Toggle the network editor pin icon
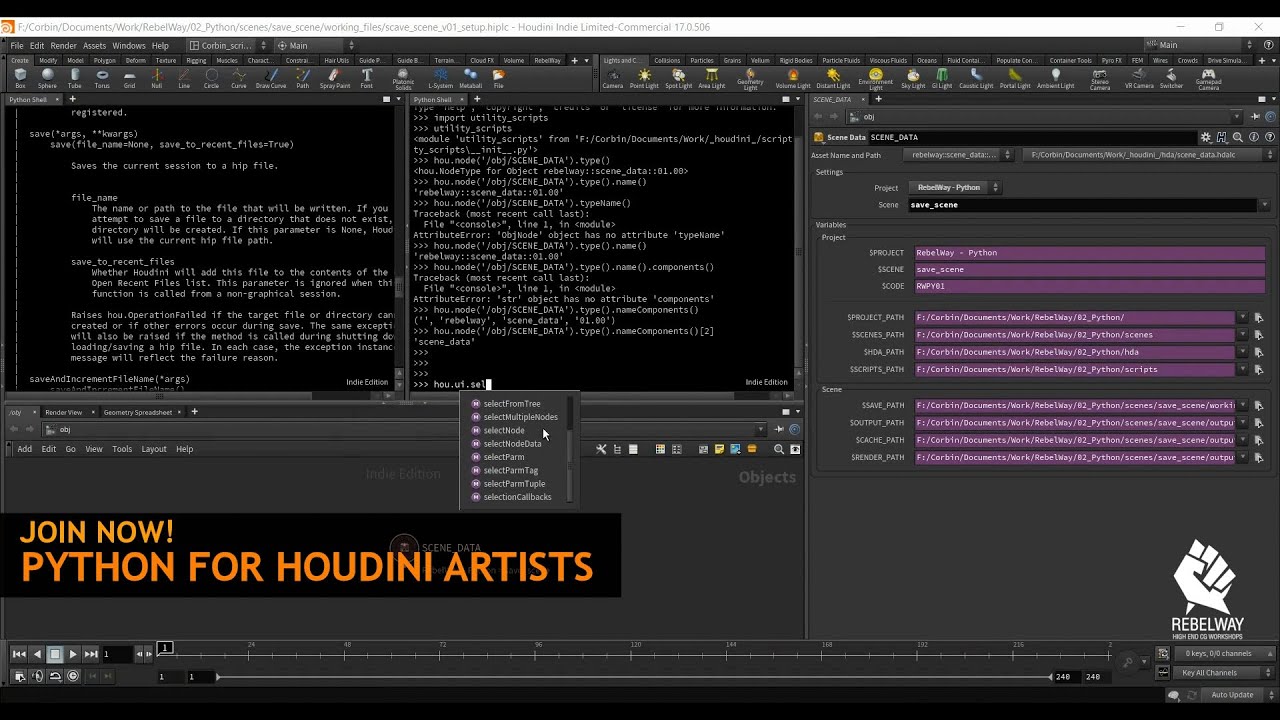1280x720 pixels. click(x=781, y=430)
